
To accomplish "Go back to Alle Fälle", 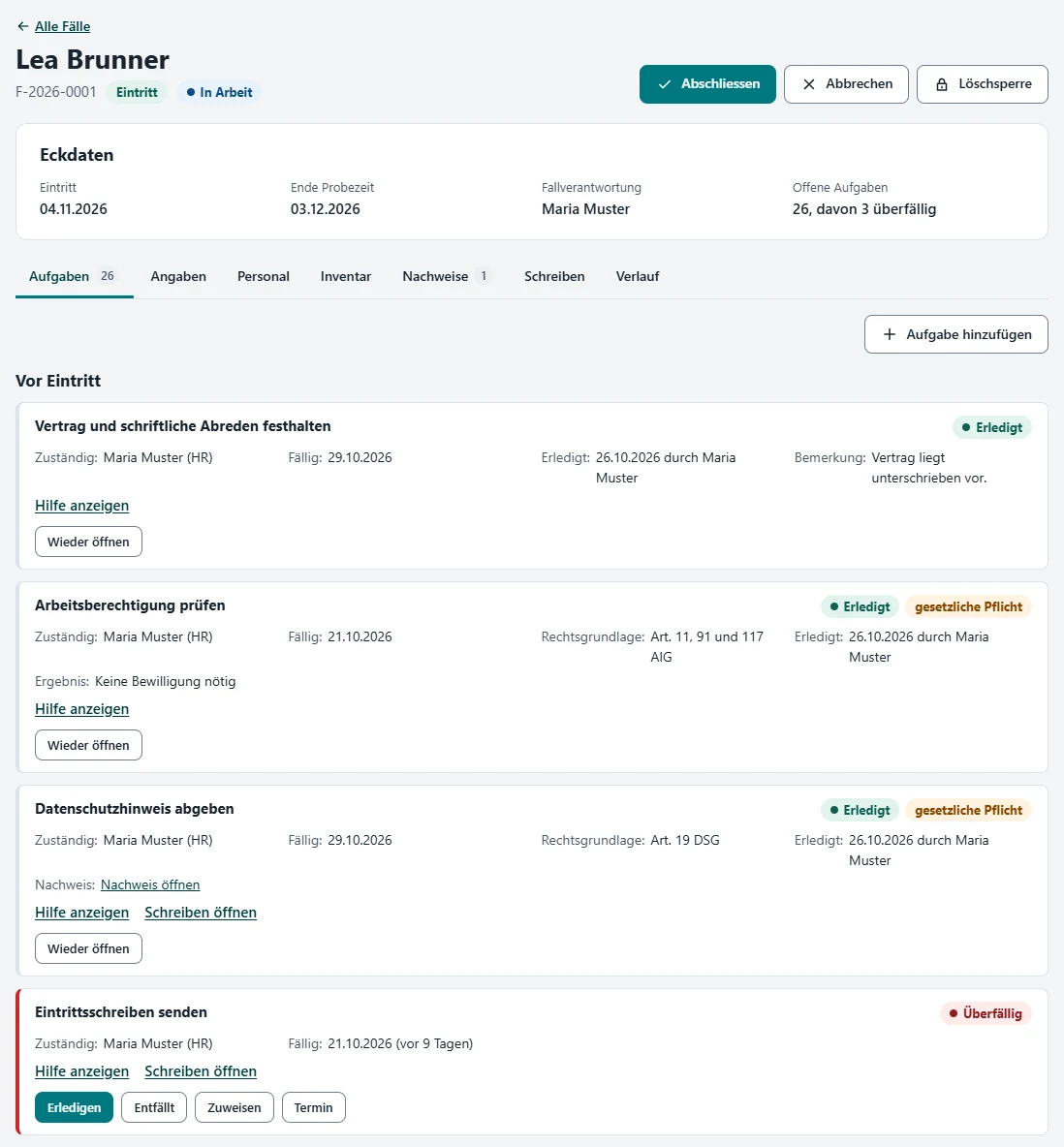I will 62,26.
